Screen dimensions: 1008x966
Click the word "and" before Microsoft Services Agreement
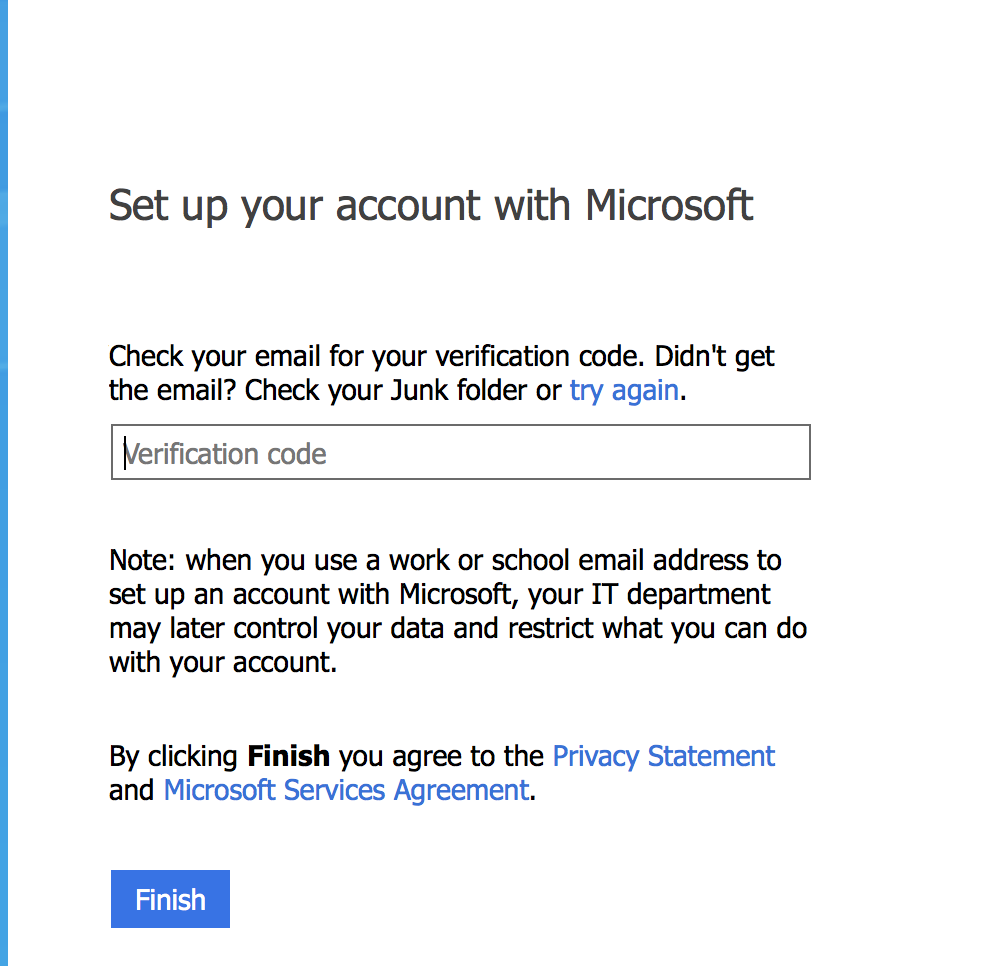(131, 791)
